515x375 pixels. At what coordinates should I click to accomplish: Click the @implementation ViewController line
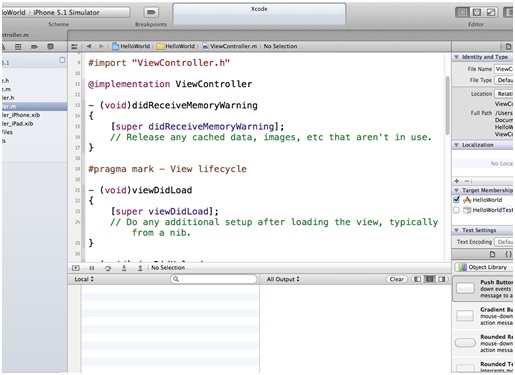(170, 84)
